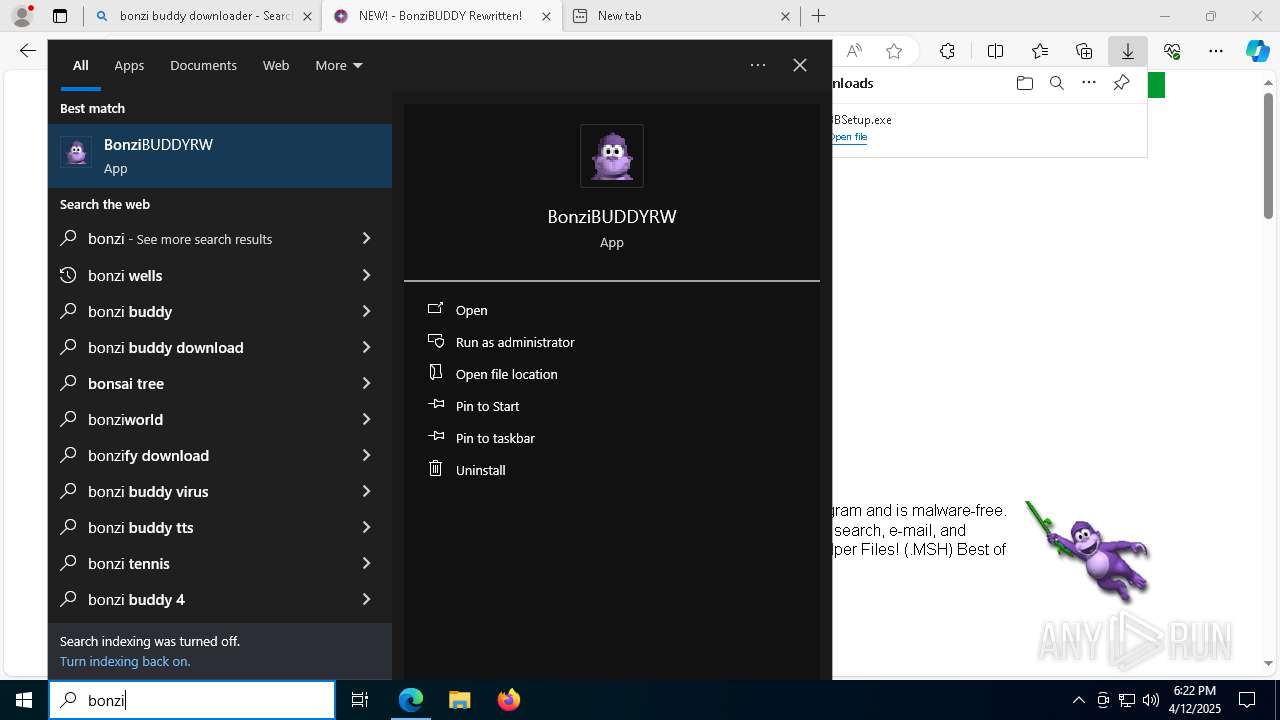Open Edge Browser essentials icon
The width and height of the screenshot is (1280, 720).
1172,51
